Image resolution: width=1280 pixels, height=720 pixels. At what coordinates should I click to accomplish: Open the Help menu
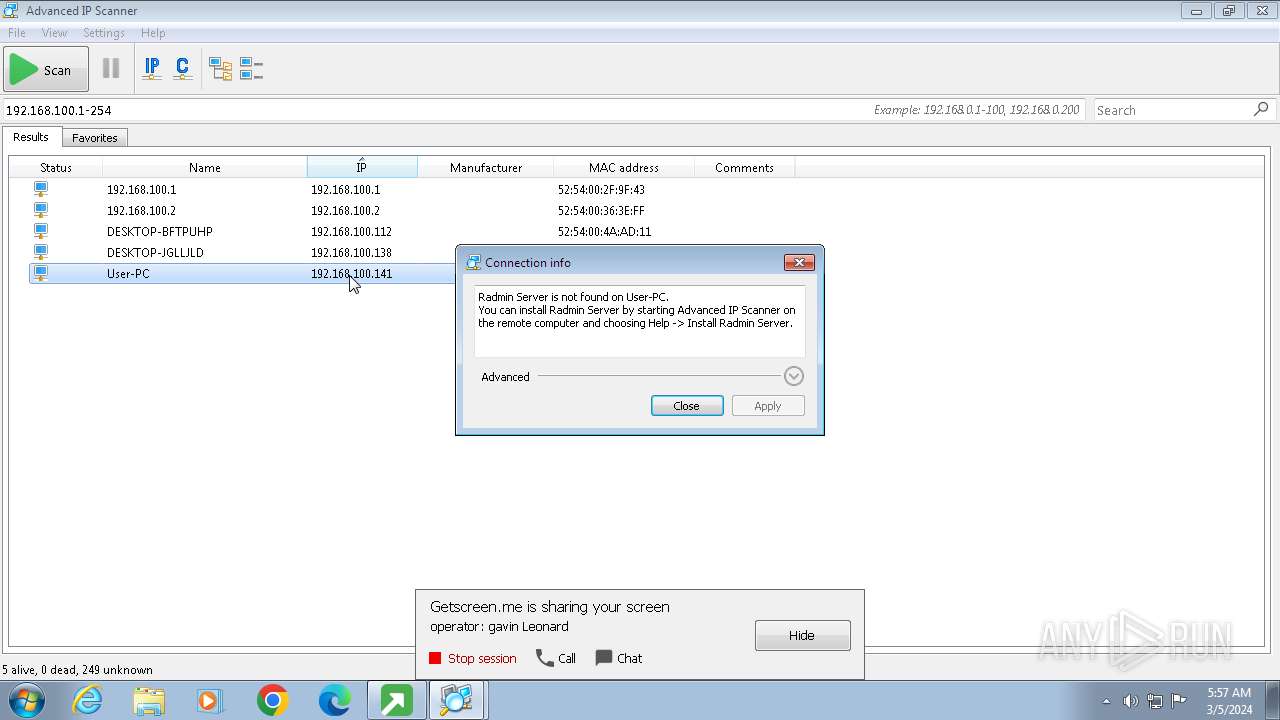click(x=153, y=33)
